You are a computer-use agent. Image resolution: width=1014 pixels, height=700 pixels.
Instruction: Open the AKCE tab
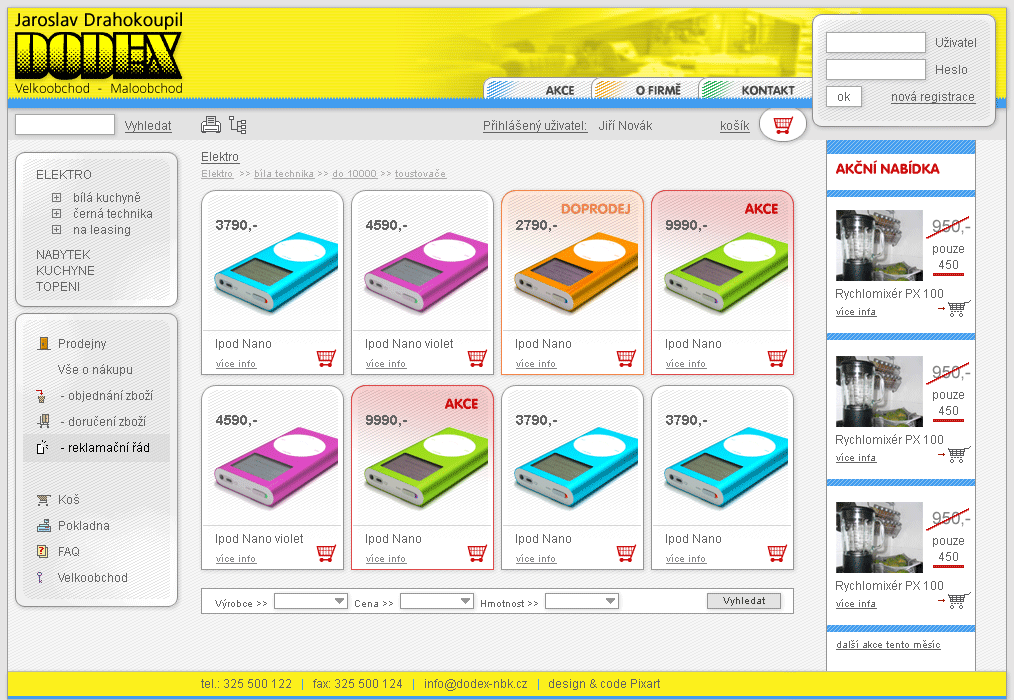pyautogui.click(x=539, y=89)
